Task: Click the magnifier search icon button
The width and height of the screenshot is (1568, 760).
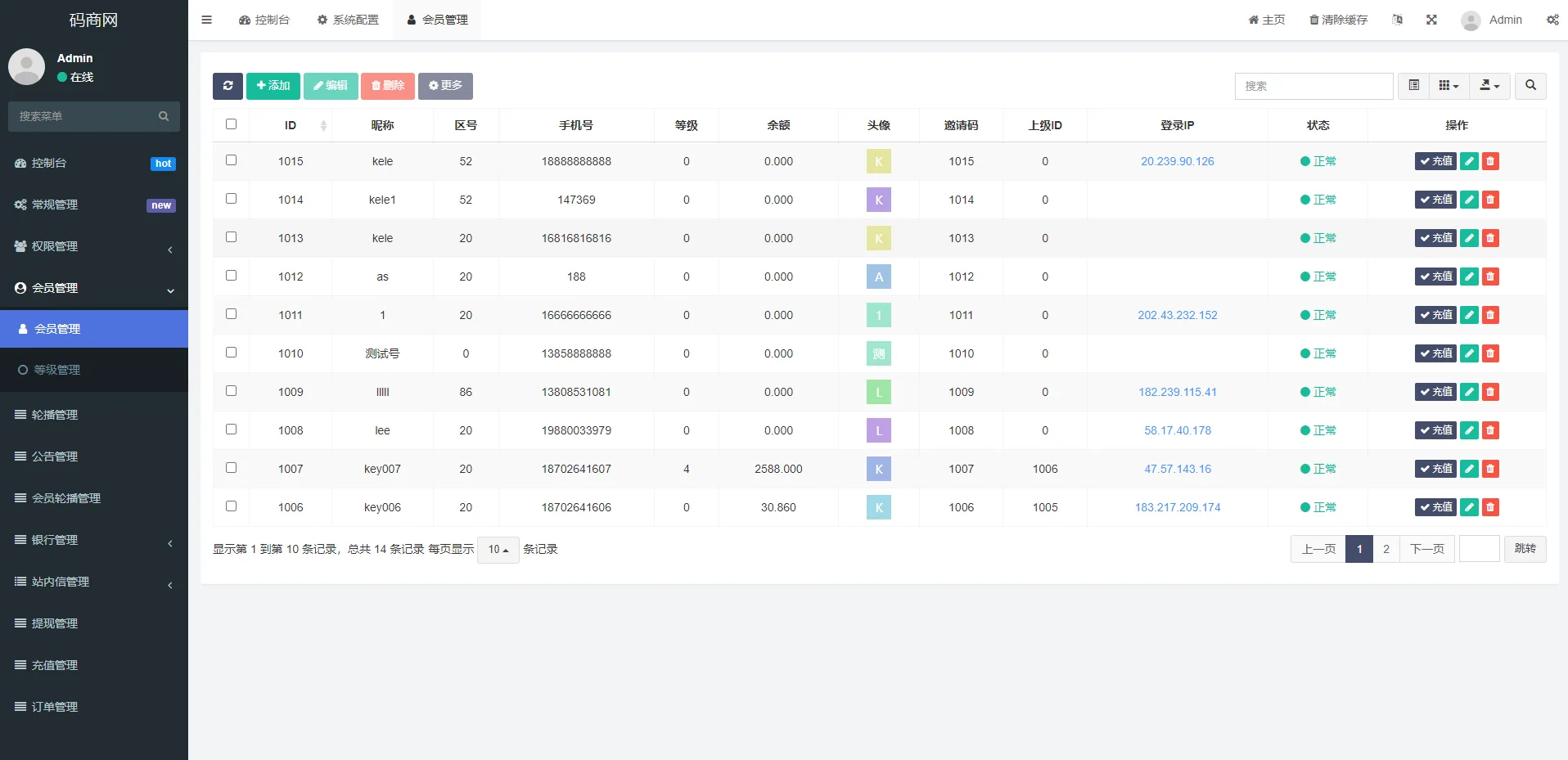Action: tap(1530, 86)
